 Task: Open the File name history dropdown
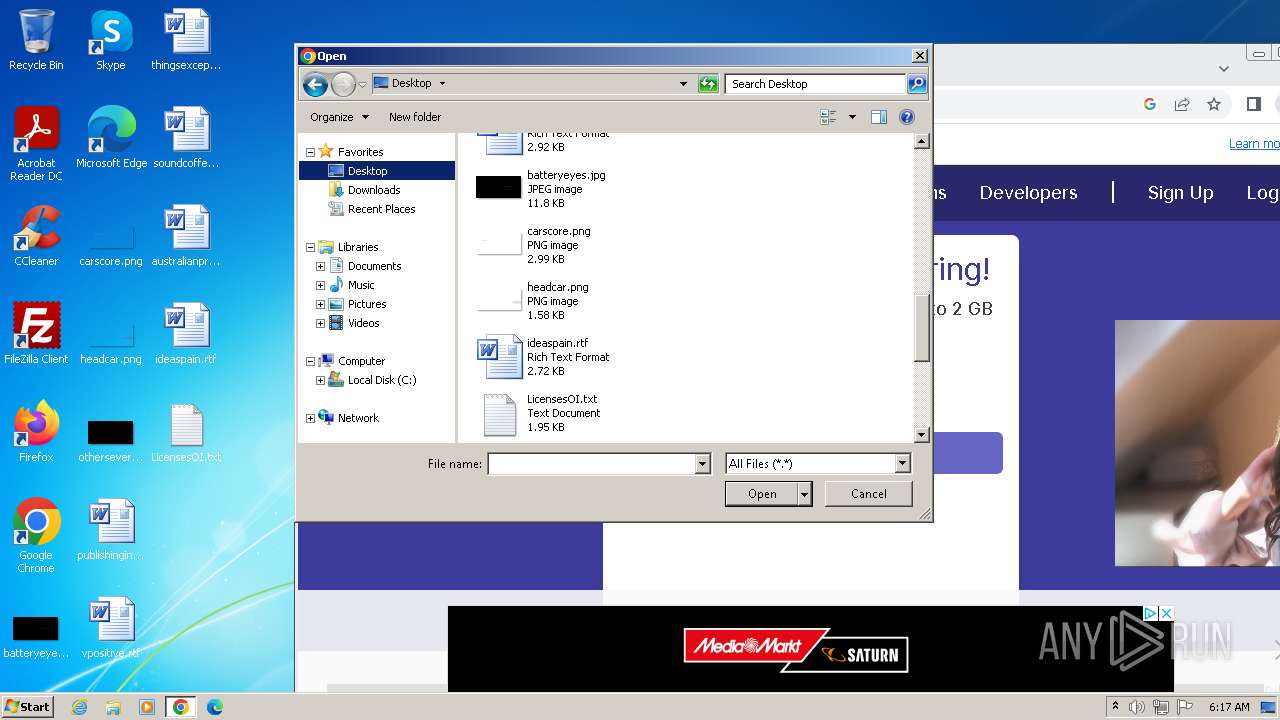coord(702,464)
